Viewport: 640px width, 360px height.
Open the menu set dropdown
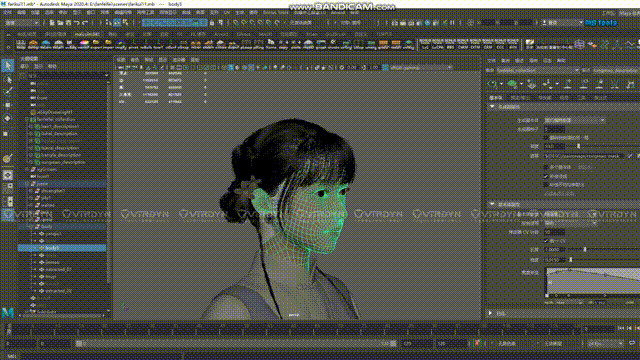click(22, 23)
